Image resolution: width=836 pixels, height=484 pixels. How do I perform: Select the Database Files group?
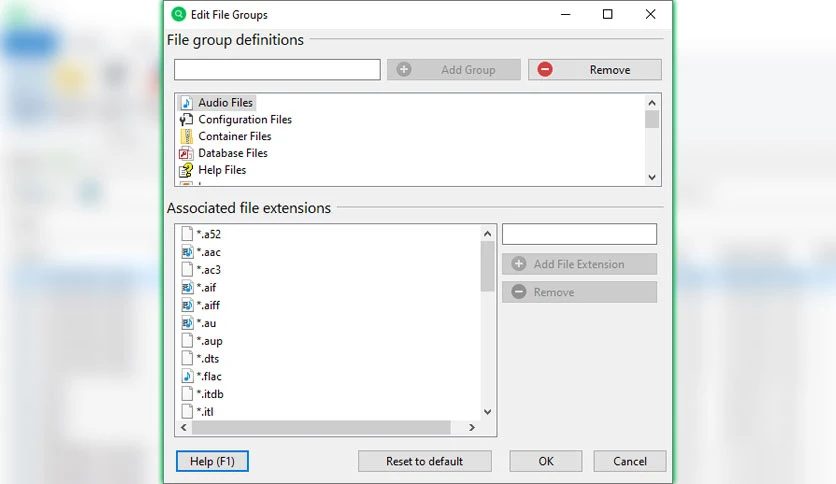(x=233, y=153)
